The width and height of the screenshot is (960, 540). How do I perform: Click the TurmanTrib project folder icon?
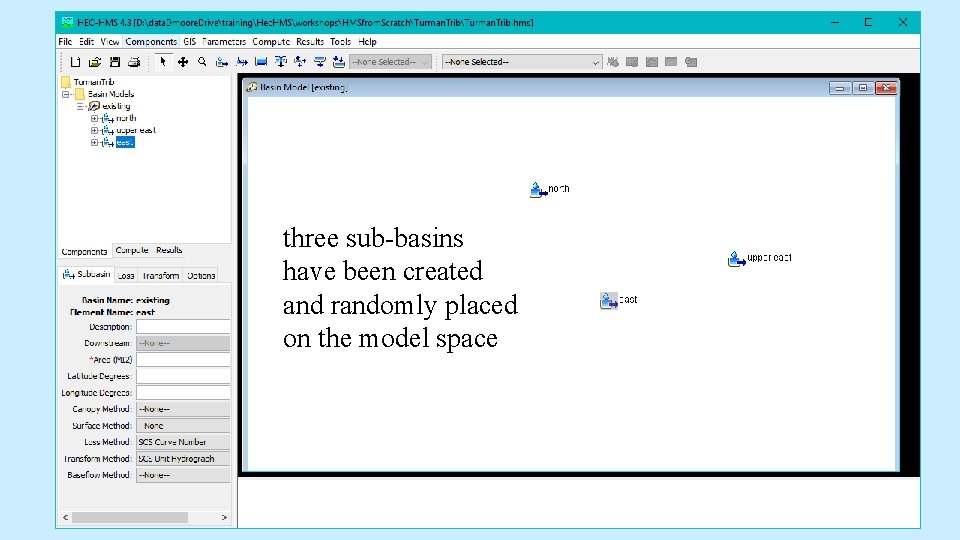click(x=66, y=82)
